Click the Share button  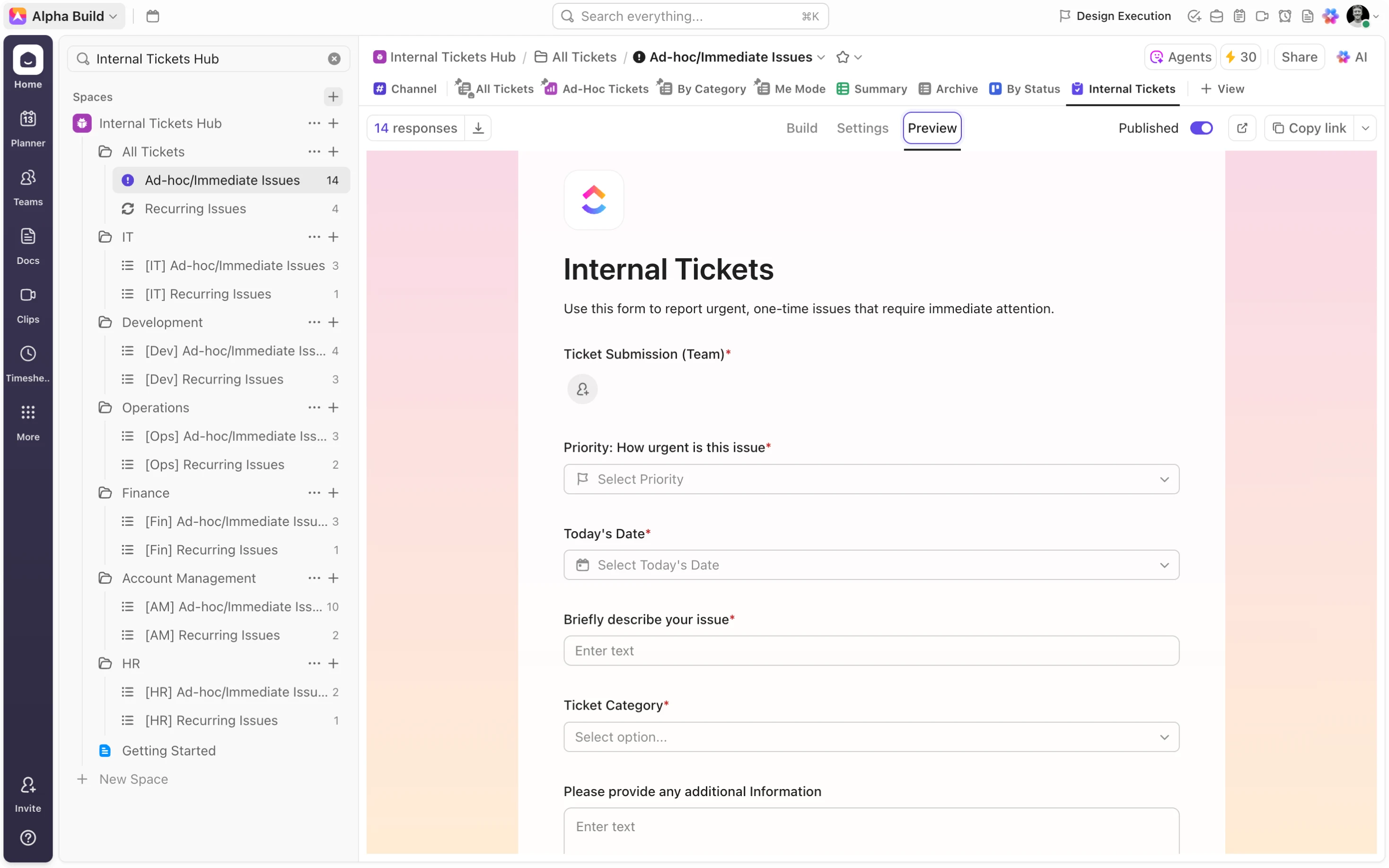point(1299,57)
